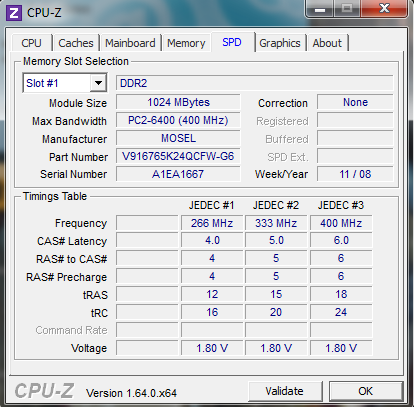This screenshot has width=414, height=407.
Task: Click the PC2-6400 (400 MHz) bandwidth value
Action: point(178,120)
